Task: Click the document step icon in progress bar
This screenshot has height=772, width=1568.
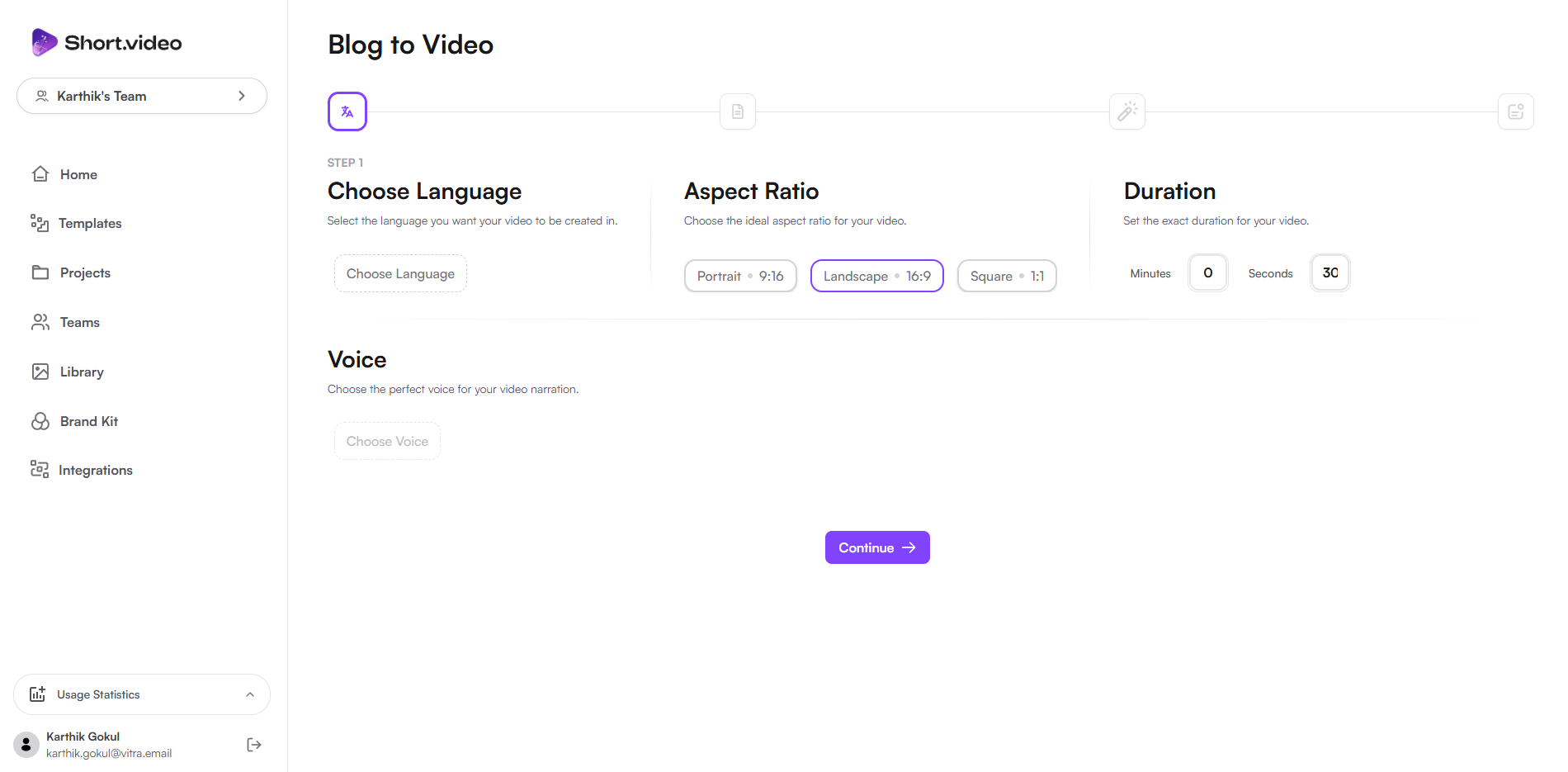Action: coord(738,111)
